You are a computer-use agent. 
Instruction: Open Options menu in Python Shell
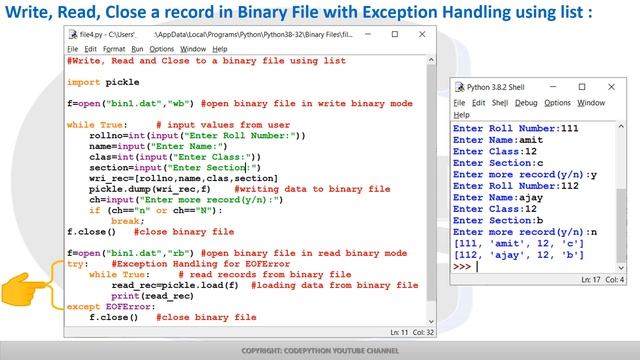557,103
